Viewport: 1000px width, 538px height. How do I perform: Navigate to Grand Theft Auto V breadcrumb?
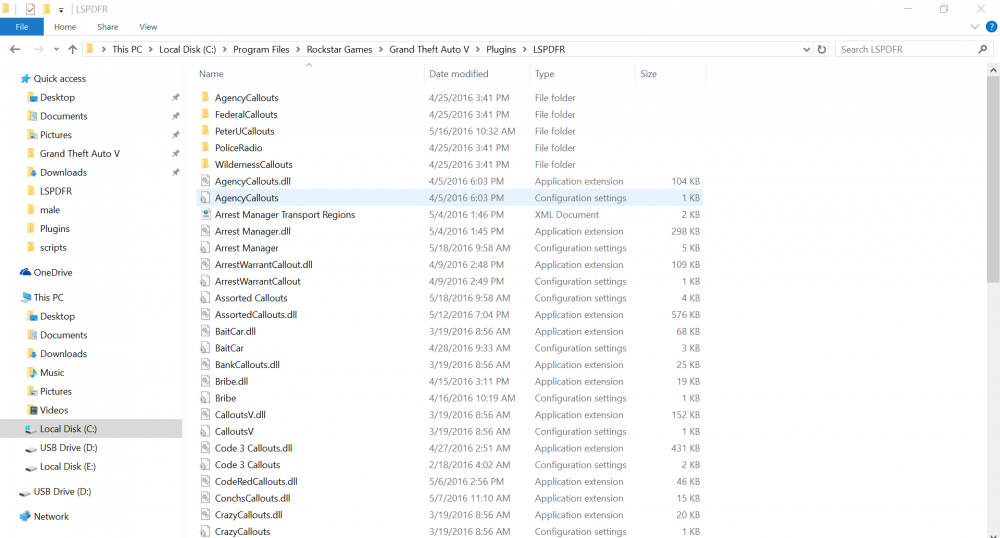tap(429, 49)
